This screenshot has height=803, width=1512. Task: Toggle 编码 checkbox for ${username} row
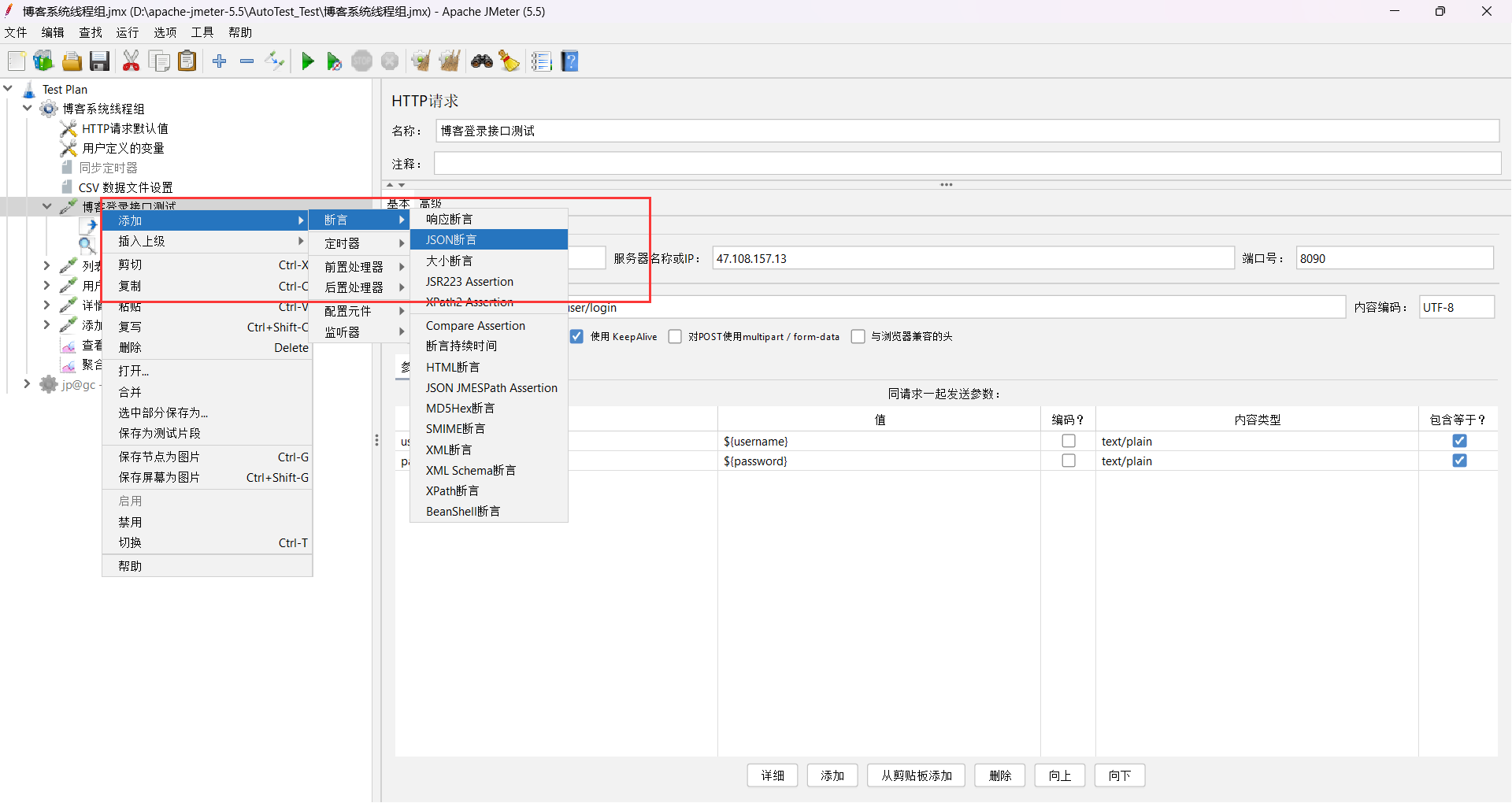1069,441
